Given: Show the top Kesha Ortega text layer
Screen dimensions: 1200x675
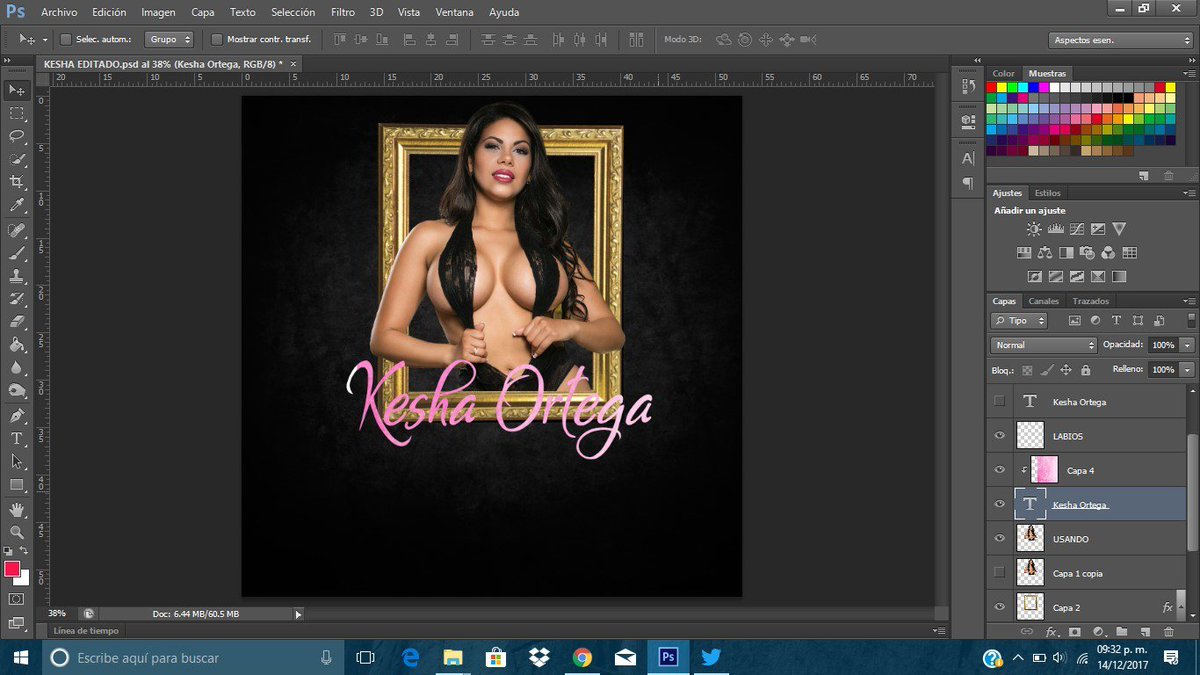Looking at the screenshot, I should tap(999, 401).
